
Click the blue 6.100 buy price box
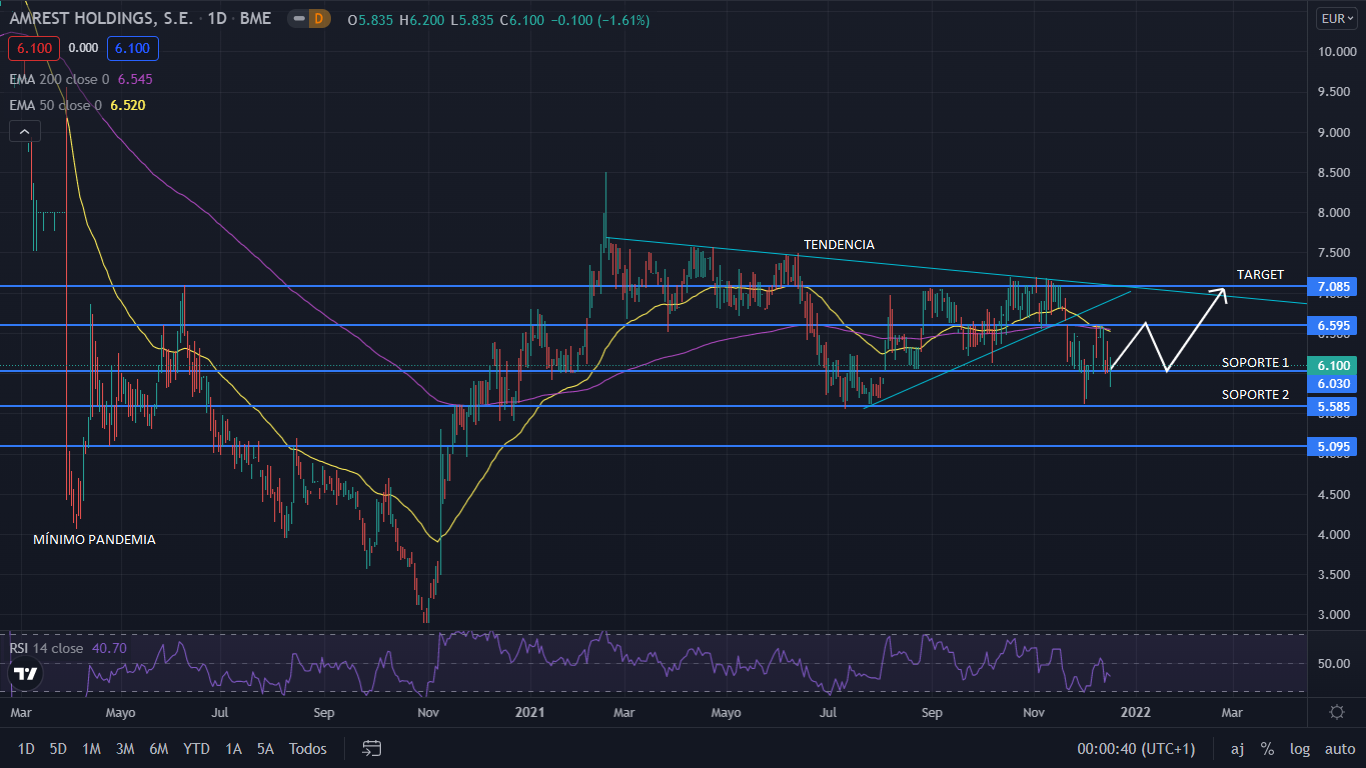(134, 47)
